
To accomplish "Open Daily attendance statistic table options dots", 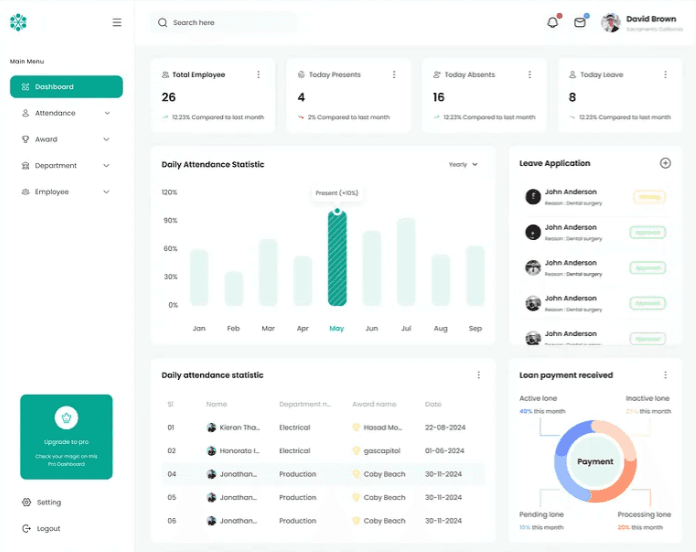I will tap(478, 375).
